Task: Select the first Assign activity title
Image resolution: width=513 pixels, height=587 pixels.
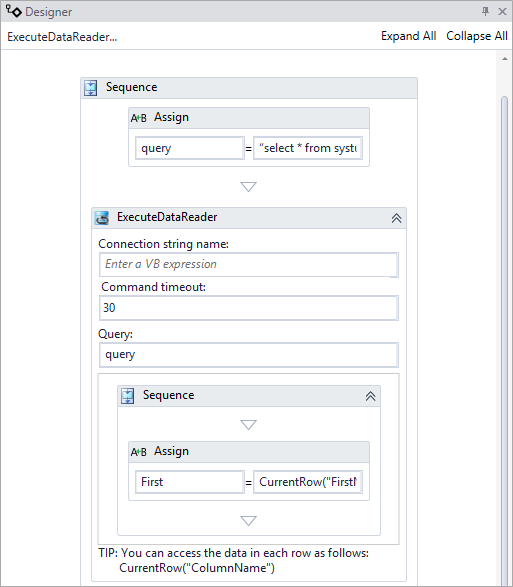Action: click(171, 117)
